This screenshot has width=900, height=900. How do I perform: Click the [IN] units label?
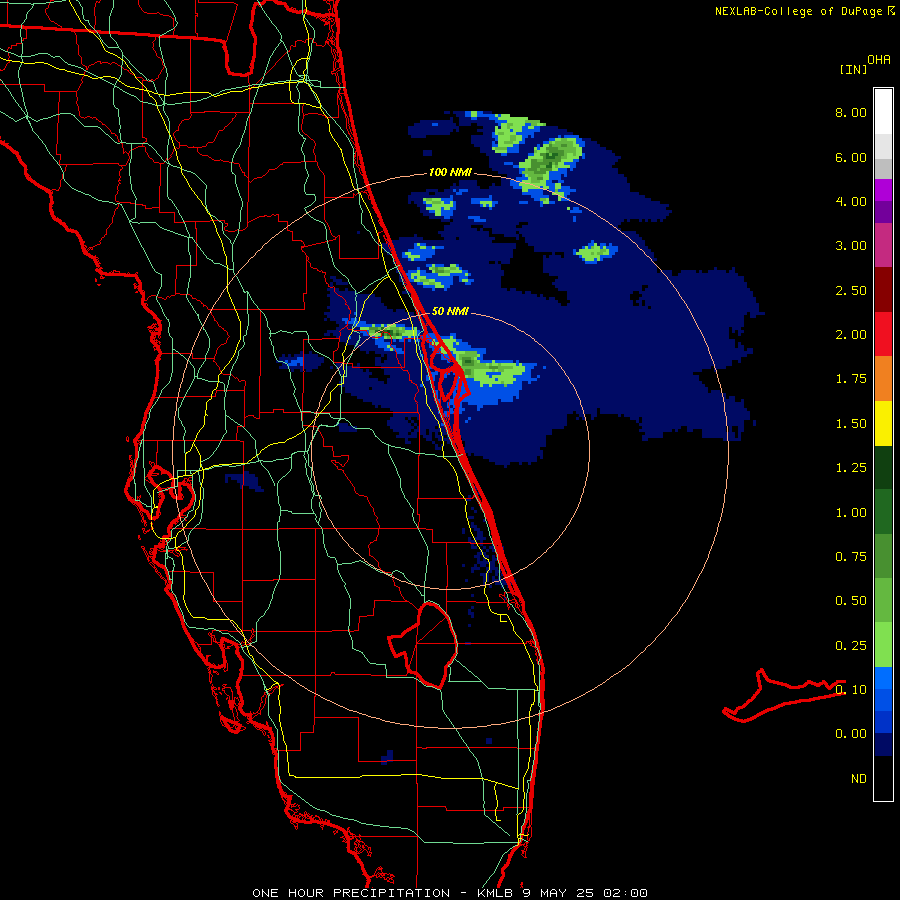point(854,69)
